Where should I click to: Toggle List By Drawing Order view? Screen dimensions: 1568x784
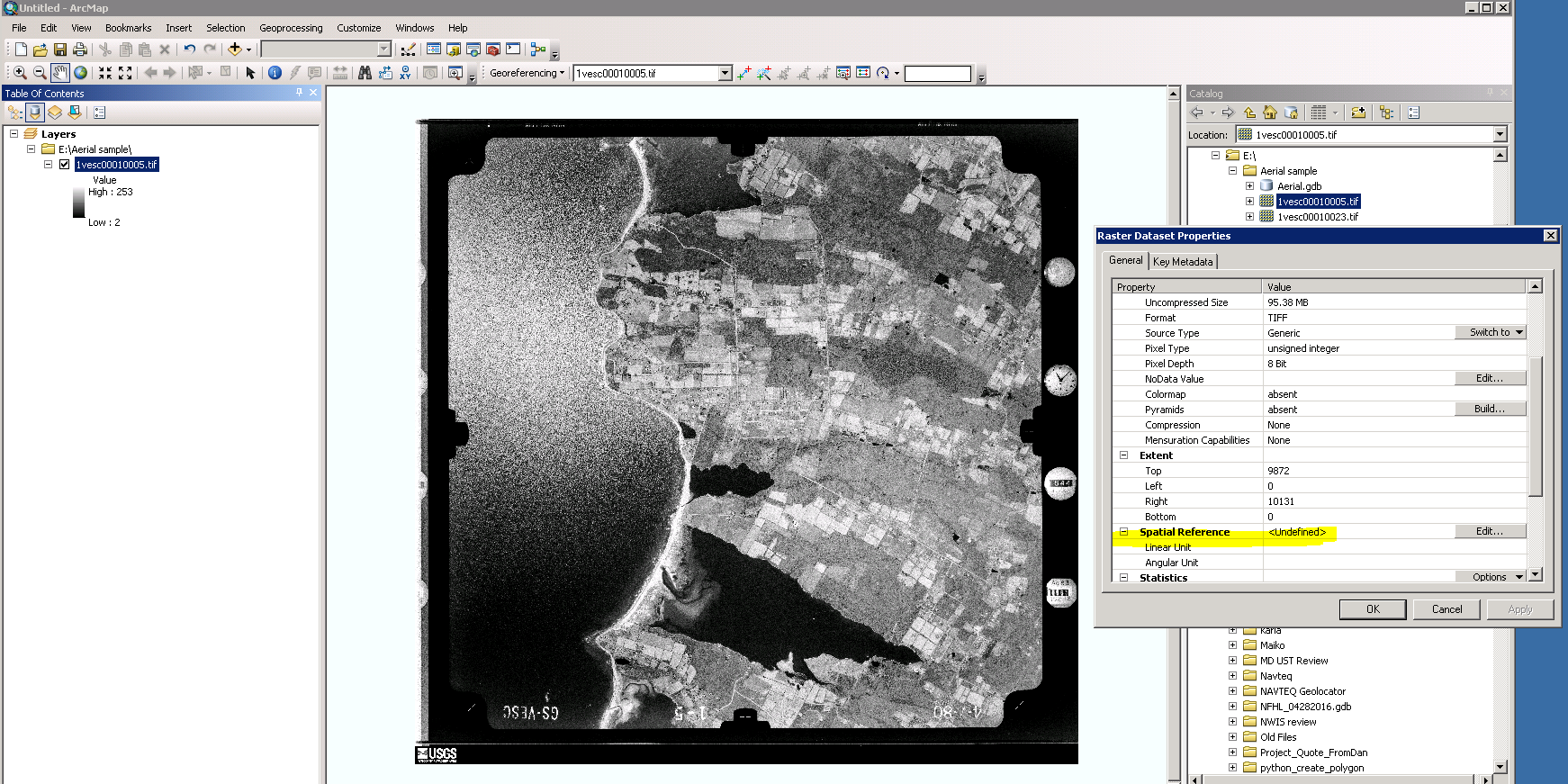tap(14, 113)
